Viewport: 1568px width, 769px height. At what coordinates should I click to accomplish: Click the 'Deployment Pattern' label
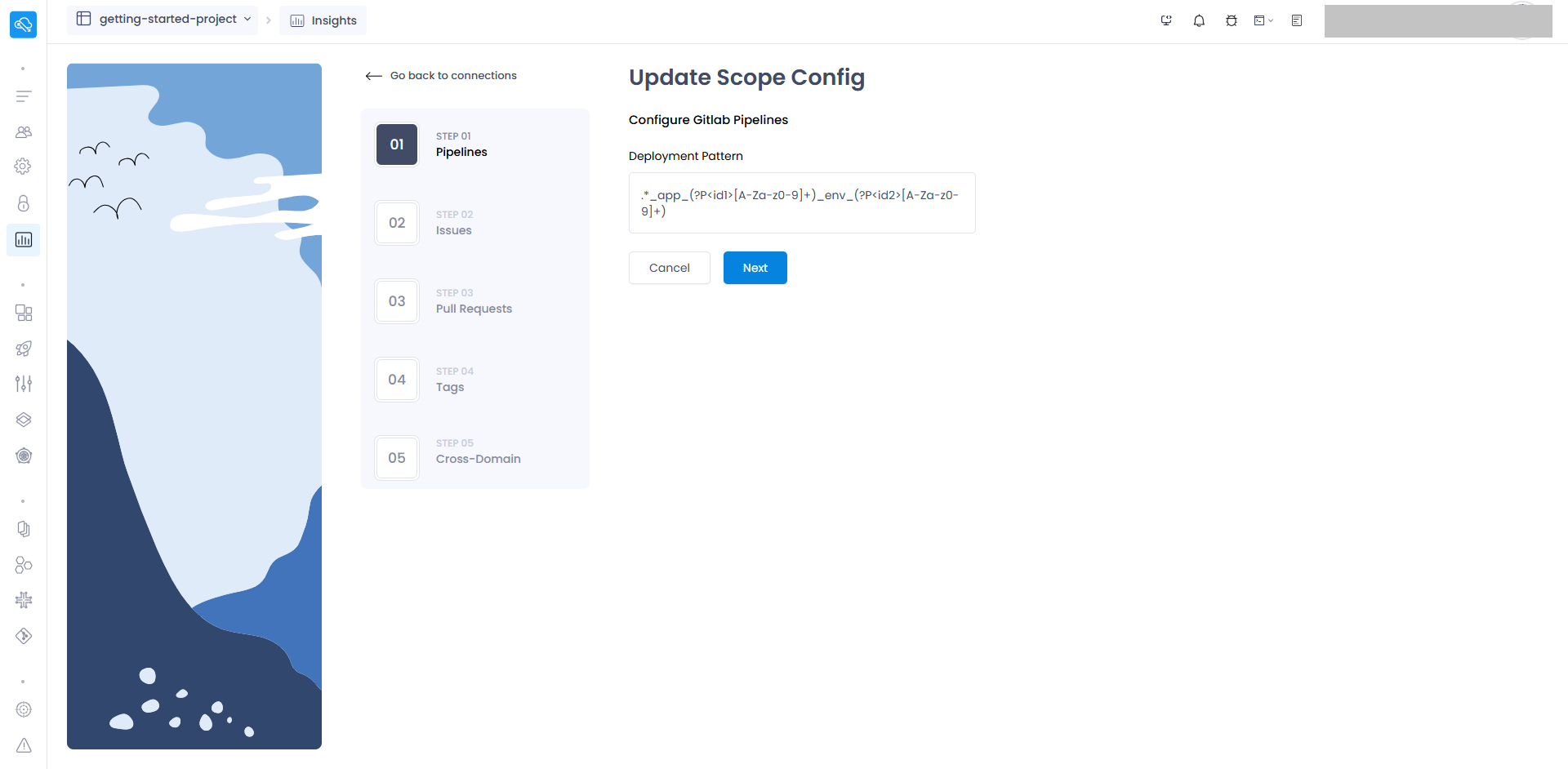pos(686,156)
